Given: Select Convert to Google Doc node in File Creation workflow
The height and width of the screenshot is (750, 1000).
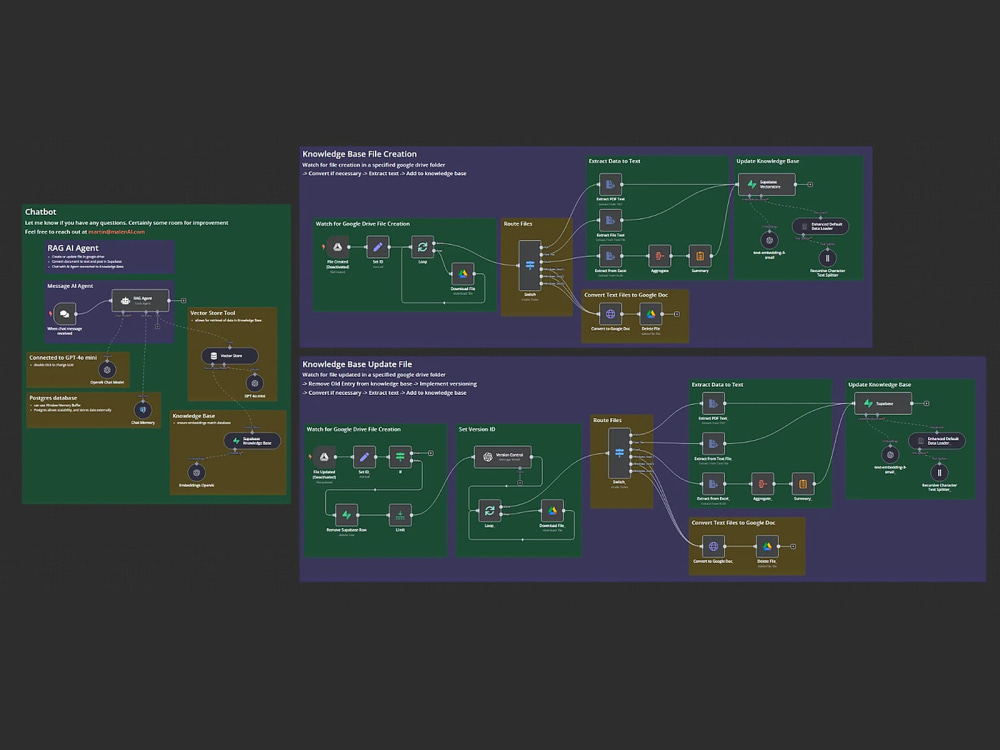Looking at the screenshot, I should (610, 314).
